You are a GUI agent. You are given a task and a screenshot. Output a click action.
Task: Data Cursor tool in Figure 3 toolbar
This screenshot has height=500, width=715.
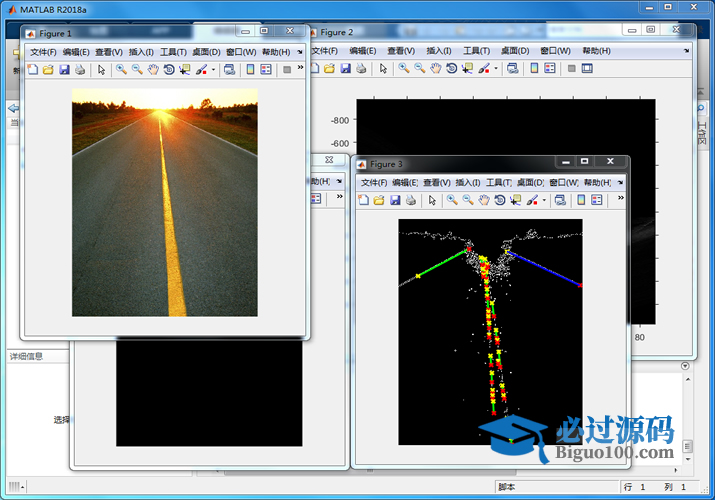(x=515, y=200)
